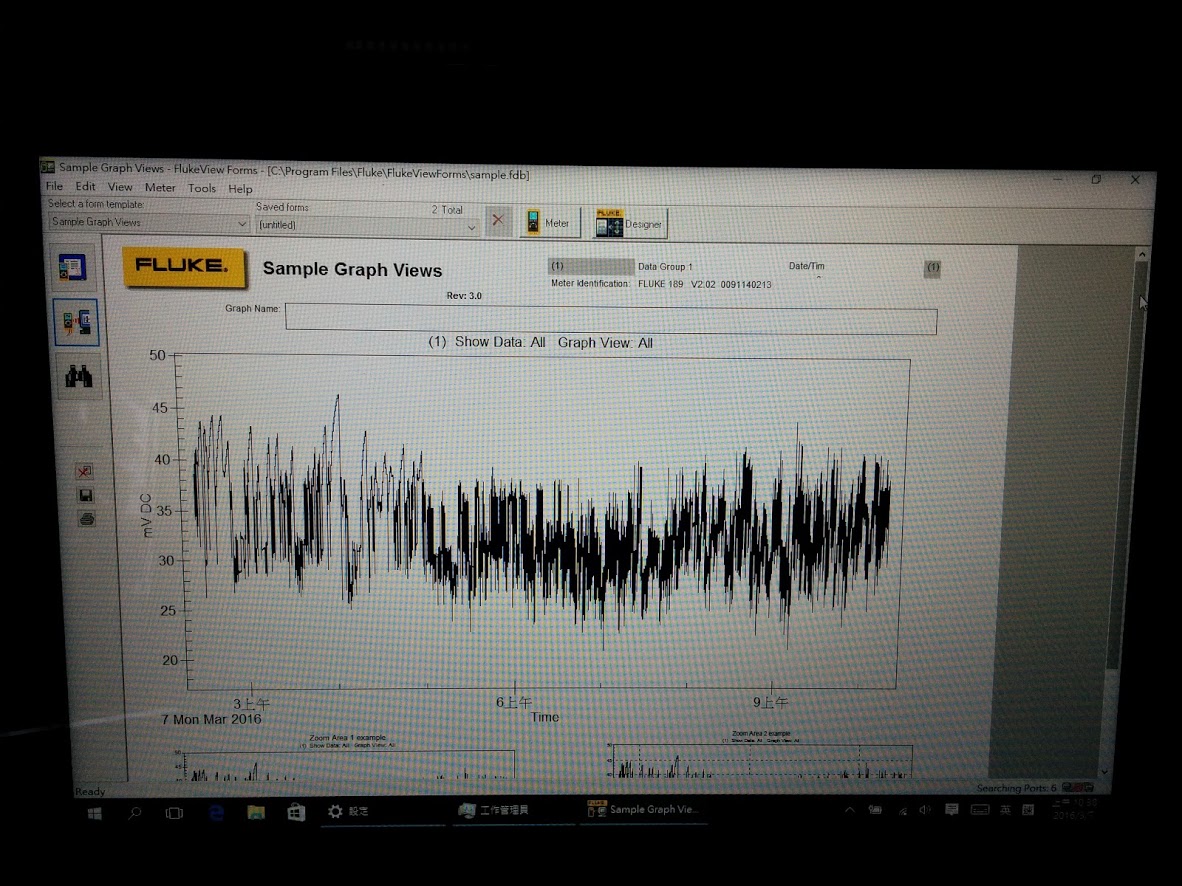
Task: Click the volume speaker tray icon
Action: [925, 810]
